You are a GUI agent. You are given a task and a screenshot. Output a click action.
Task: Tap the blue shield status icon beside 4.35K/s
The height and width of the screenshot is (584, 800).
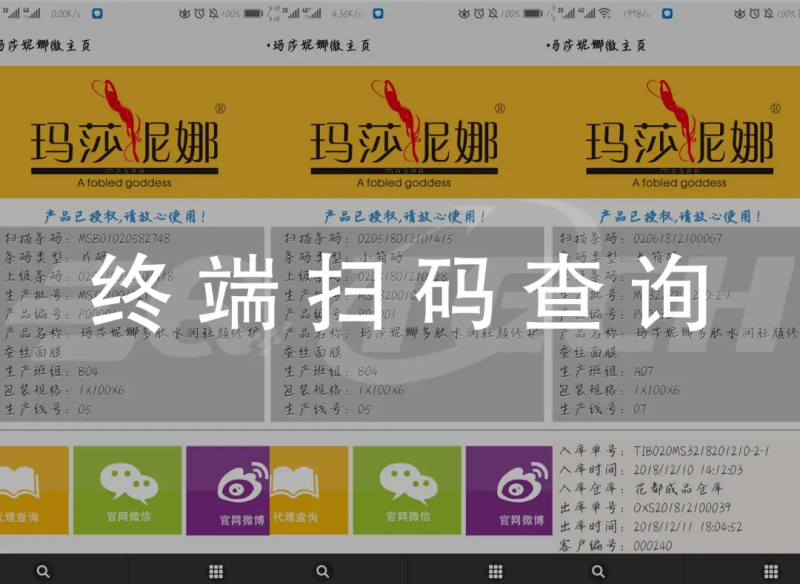378,14
